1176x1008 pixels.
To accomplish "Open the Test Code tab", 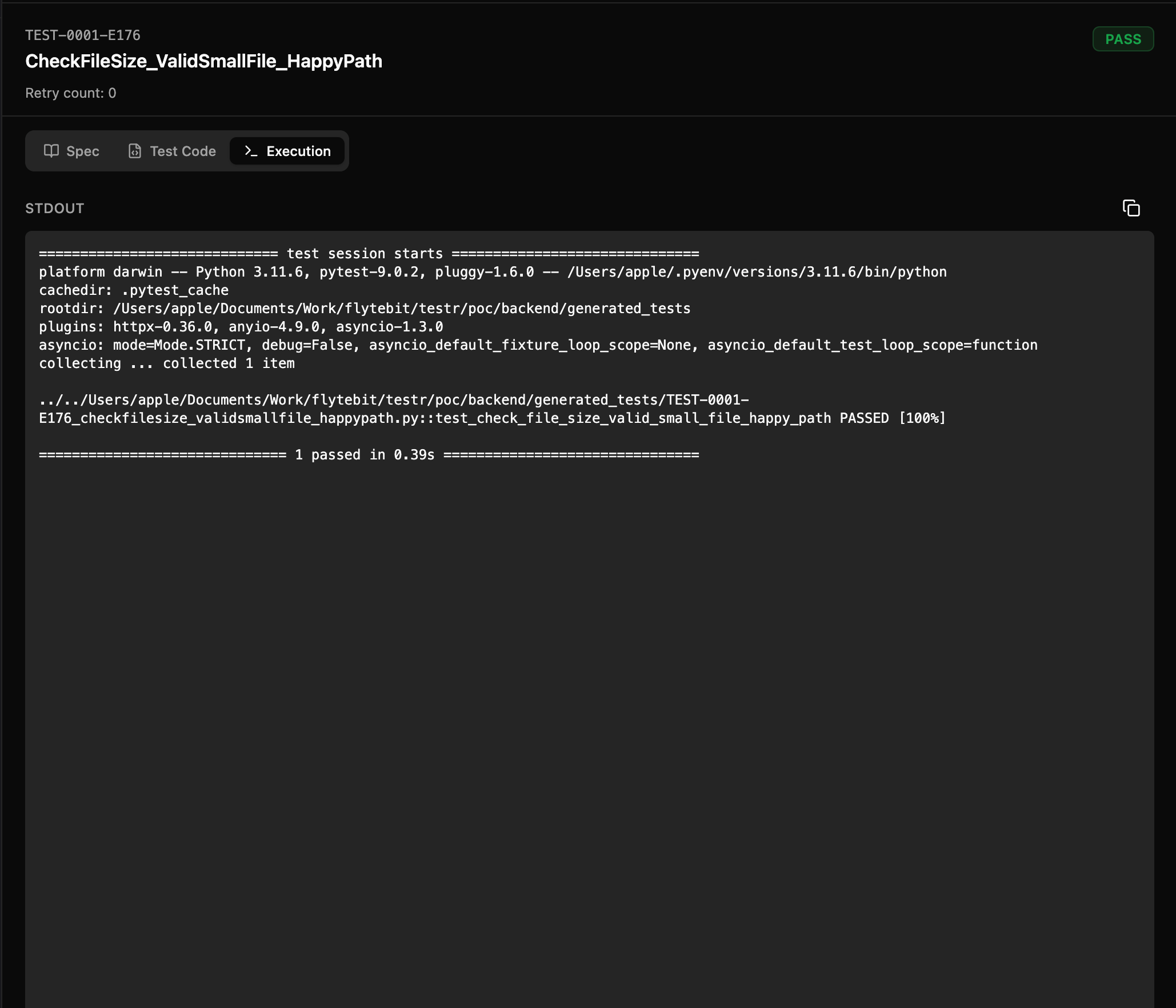I will point(172,151).
